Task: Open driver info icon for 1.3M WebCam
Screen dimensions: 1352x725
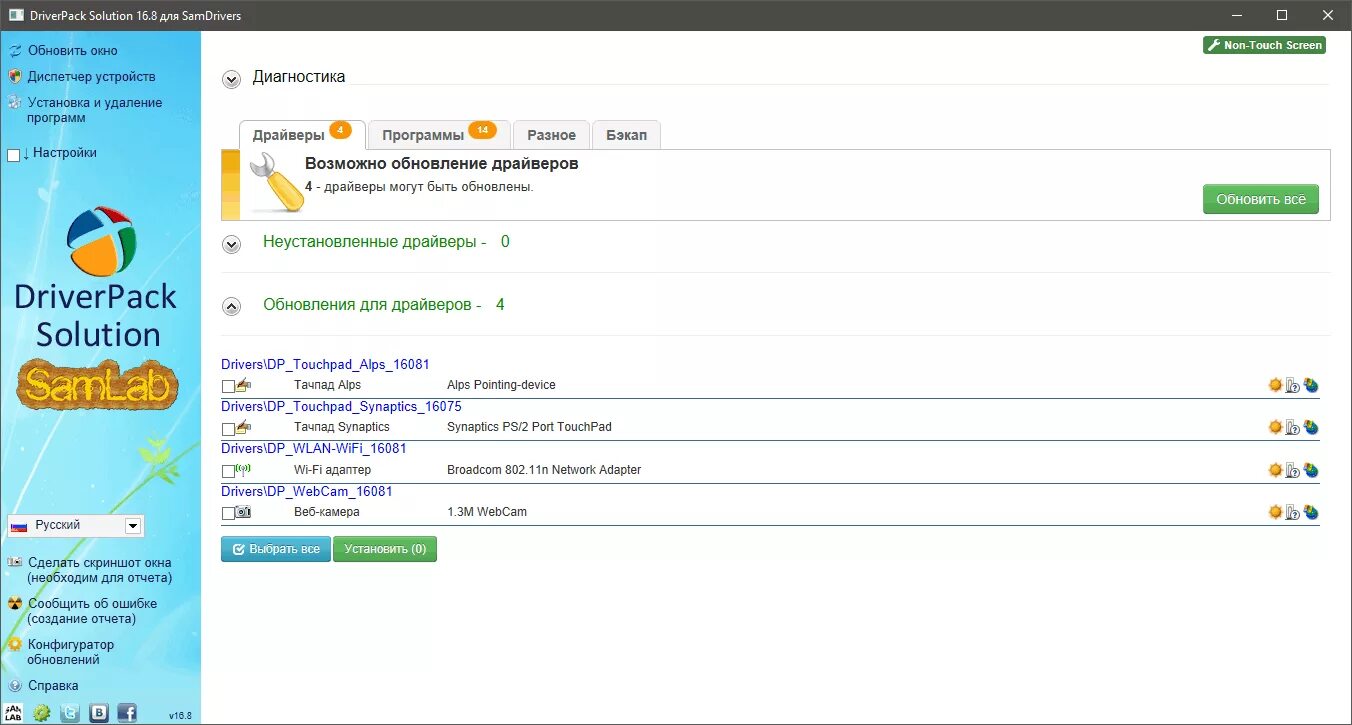Action: [1292, 512]
